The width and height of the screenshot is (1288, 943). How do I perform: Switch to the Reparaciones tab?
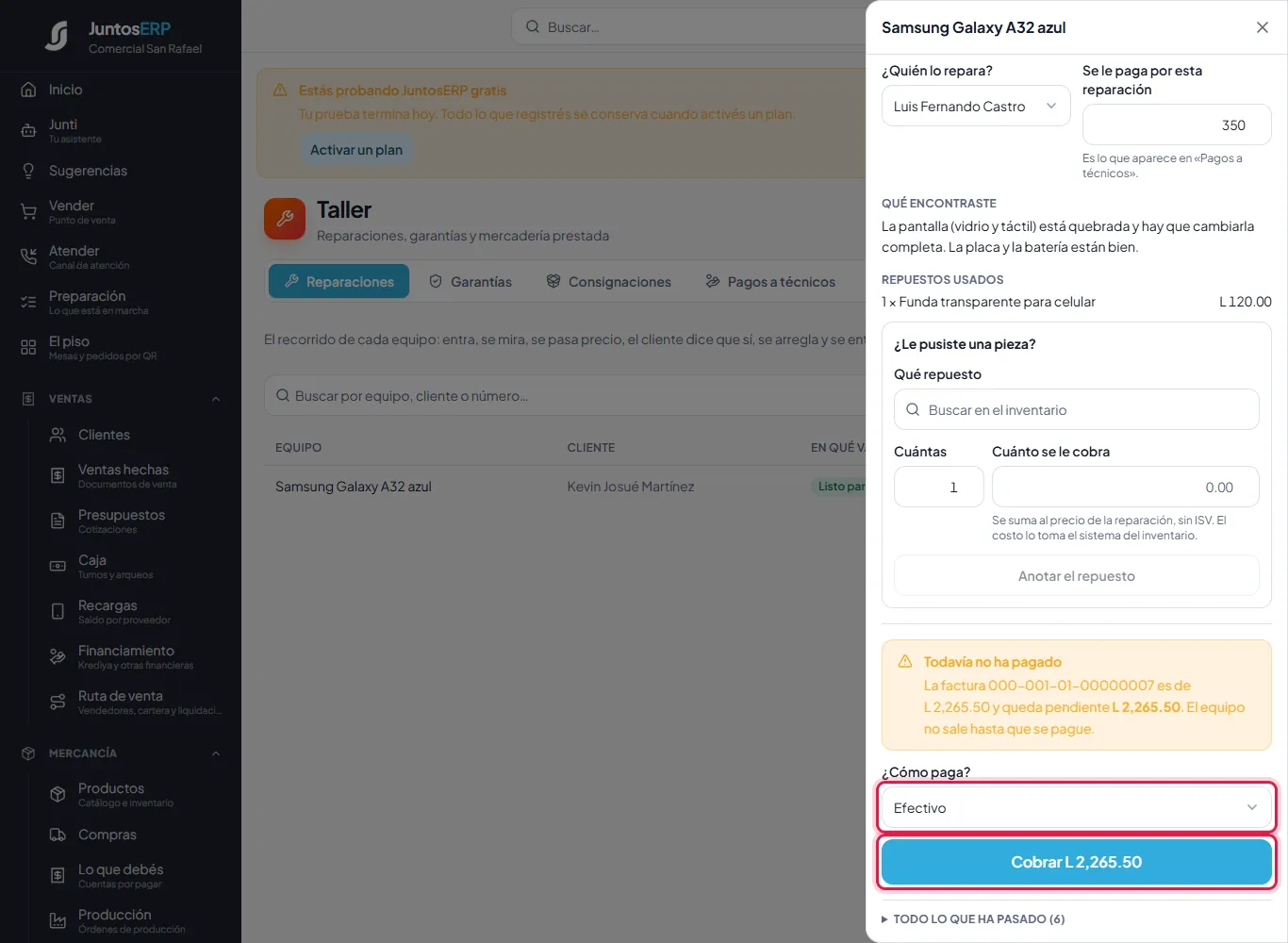(339, 281)
